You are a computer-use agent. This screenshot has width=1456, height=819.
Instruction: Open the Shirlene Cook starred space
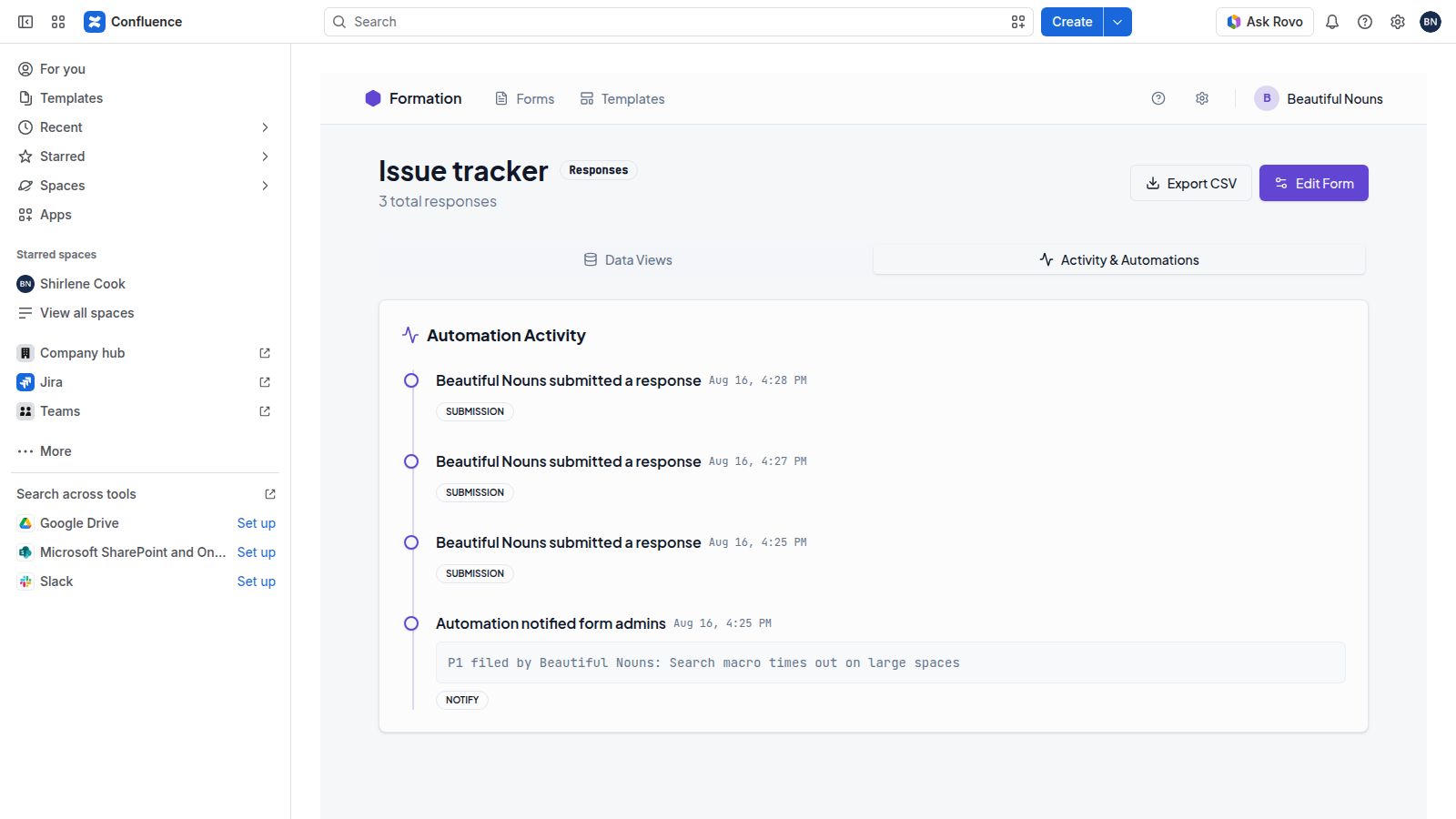click(x=146, y=284)
